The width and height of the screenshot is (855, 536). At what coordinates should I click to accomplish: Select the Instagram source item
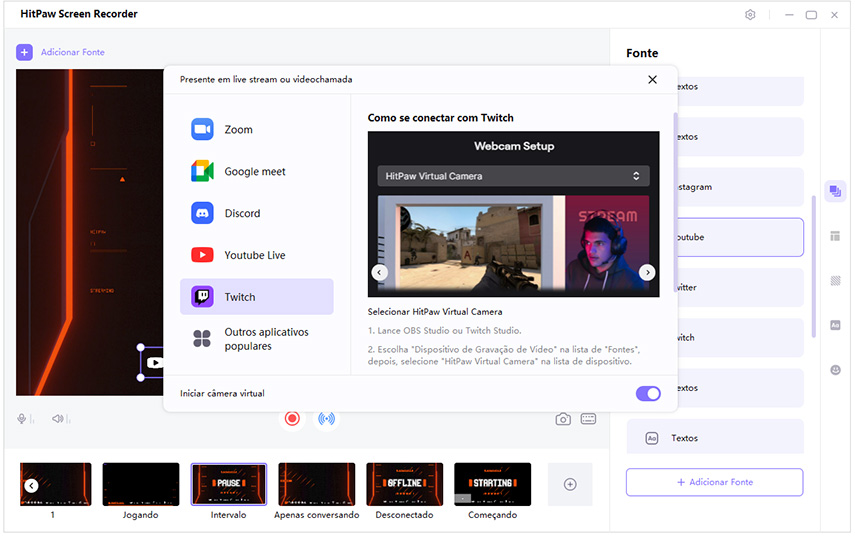[x=740, y=187]
